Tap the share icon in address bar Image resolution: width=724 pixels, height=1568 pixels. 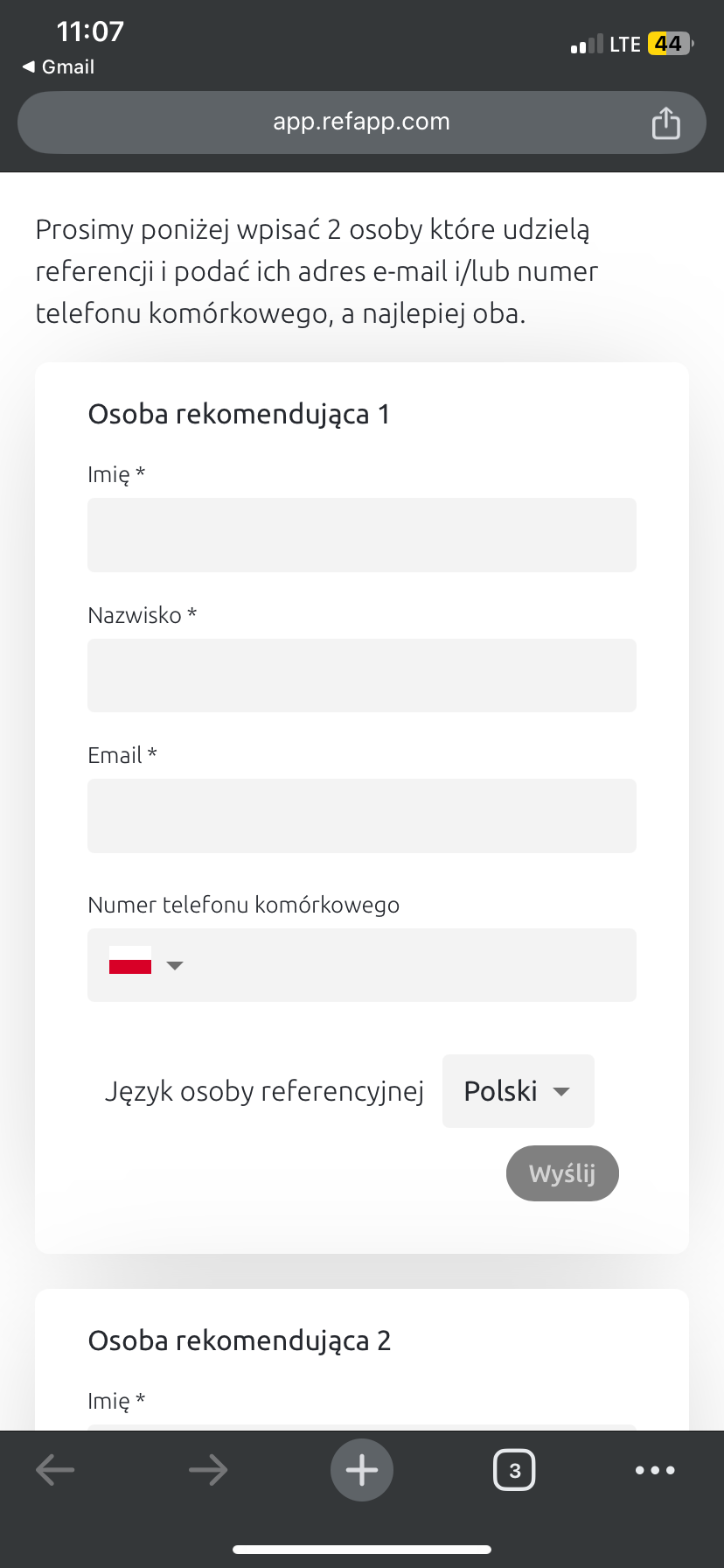pos(665,123)
